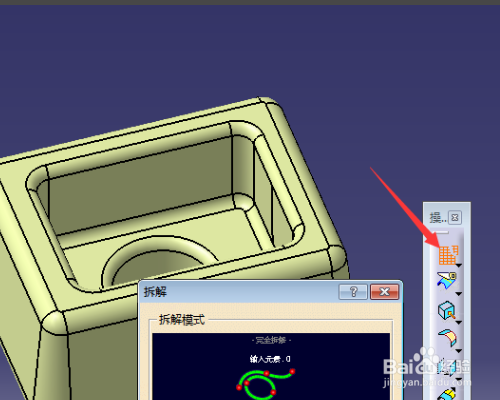The image size is (500, 400).
Task: Click the 输入元素 count text
Action: pyautogui.click(x=270, y=359)
